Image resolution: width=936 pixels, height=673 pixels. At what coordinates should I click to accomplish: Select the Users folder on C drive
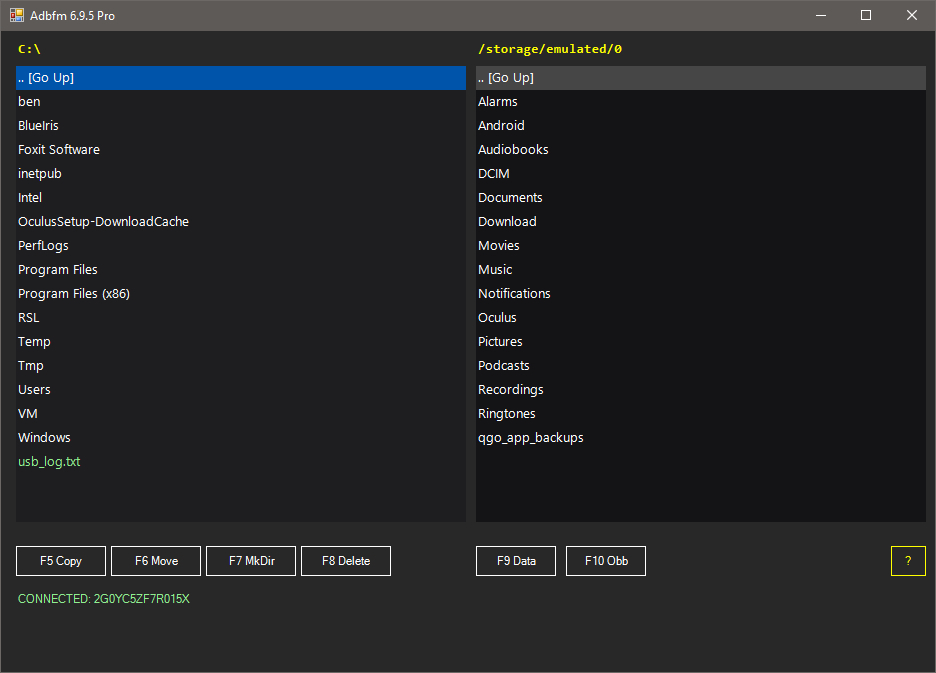[241, 389]
